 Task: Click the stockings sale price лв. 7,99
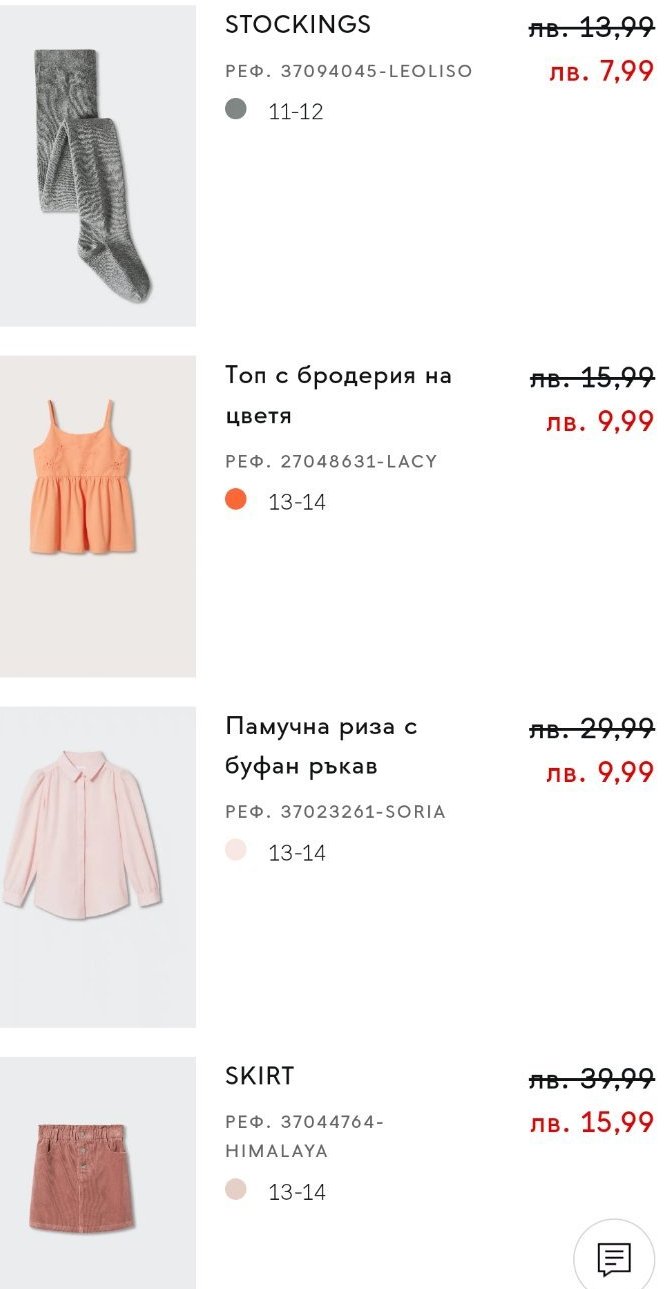(x=600, y=72)
